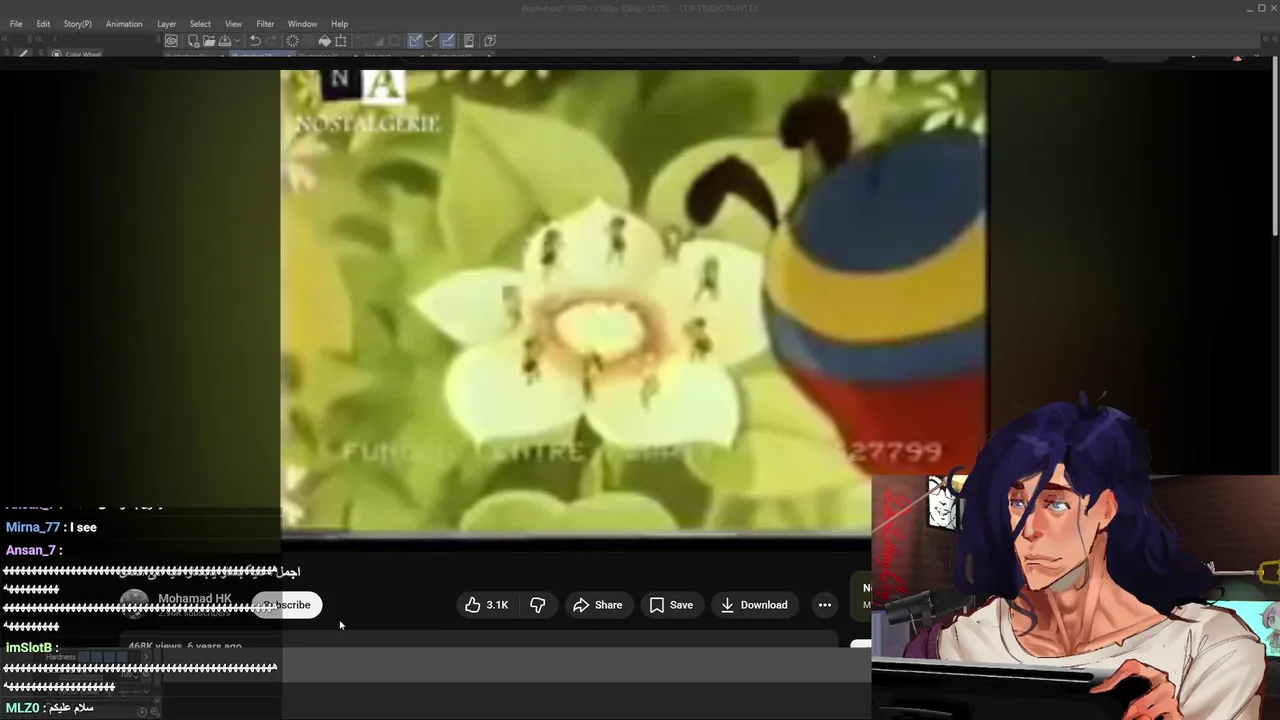Select the Color Wheel panel tab

coord(77,54)
